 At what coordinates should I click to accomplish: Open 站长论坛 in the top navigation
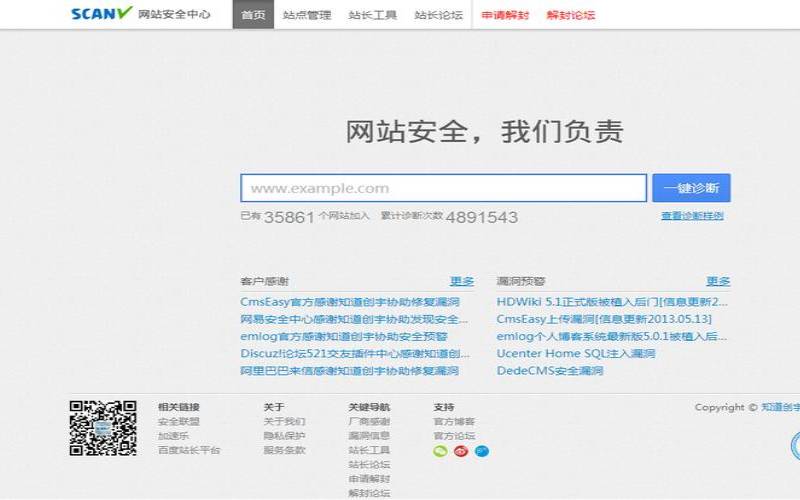click(438, 15)
